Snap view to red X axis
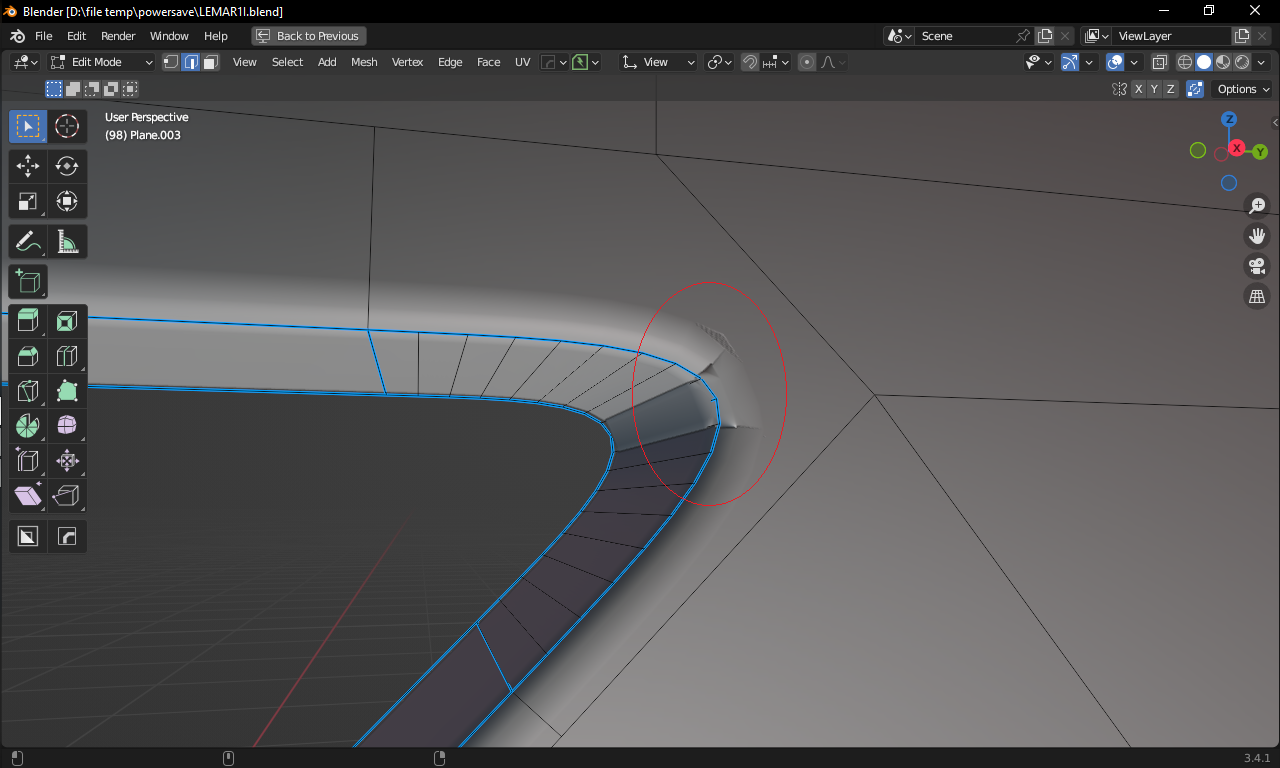Viewport: 1280px width, 768px height. pos(1237,148)
